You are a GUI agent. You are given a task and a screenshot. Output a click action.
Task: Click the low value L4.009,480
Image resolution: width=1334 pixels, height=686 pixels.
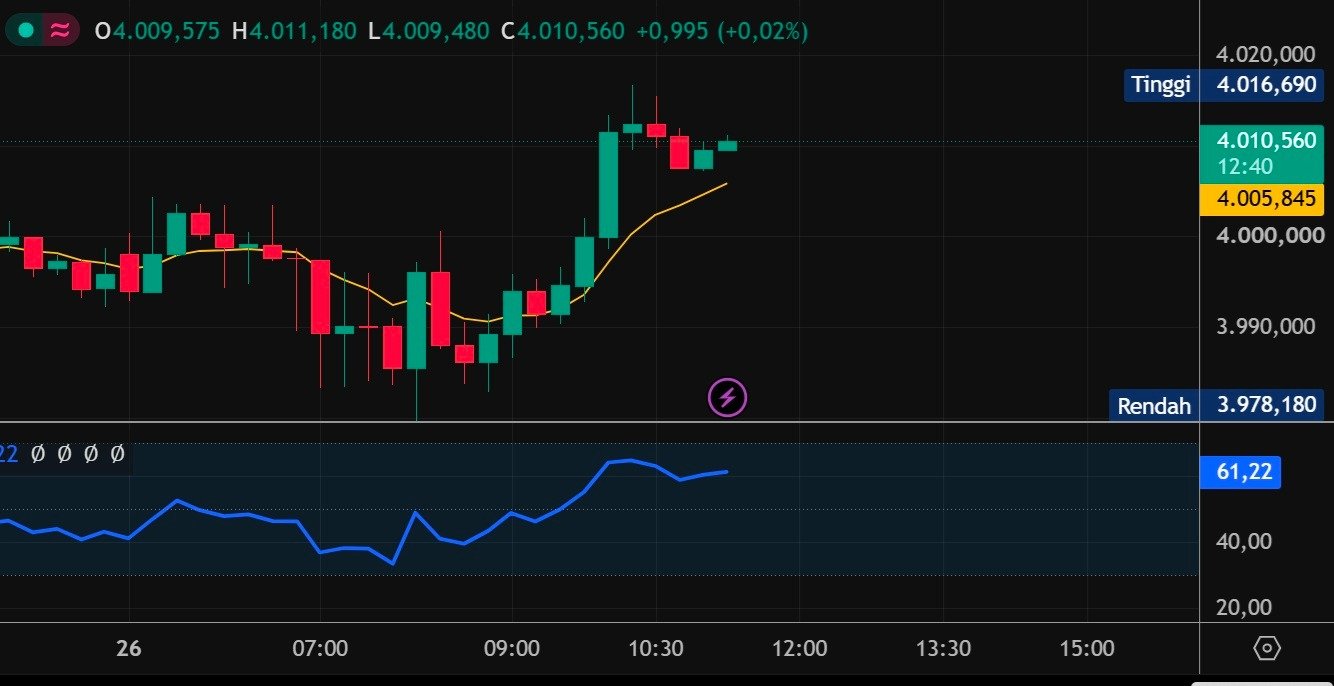(x=427, y=31)
